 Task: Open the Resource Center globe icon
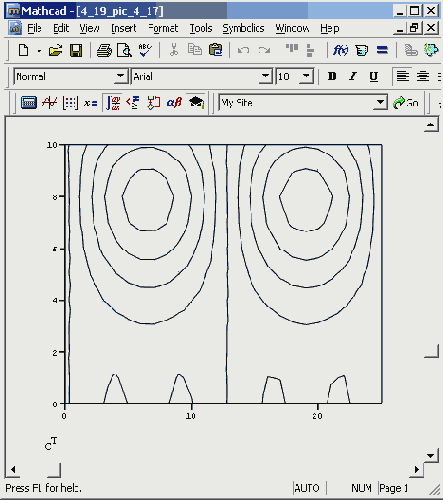tap(431, 50)
